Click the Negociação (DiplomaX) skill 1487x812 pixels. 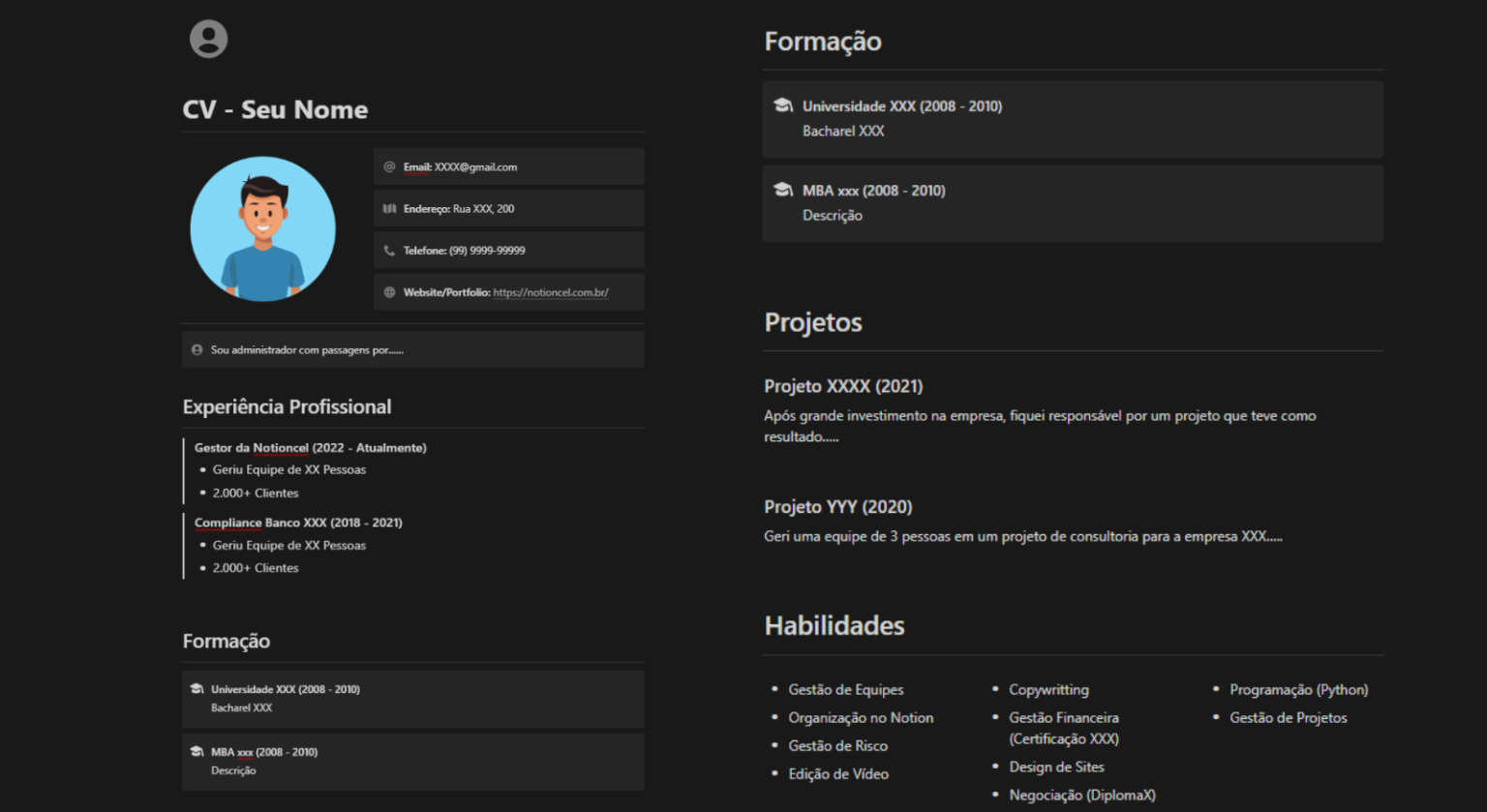[1082, 795]
